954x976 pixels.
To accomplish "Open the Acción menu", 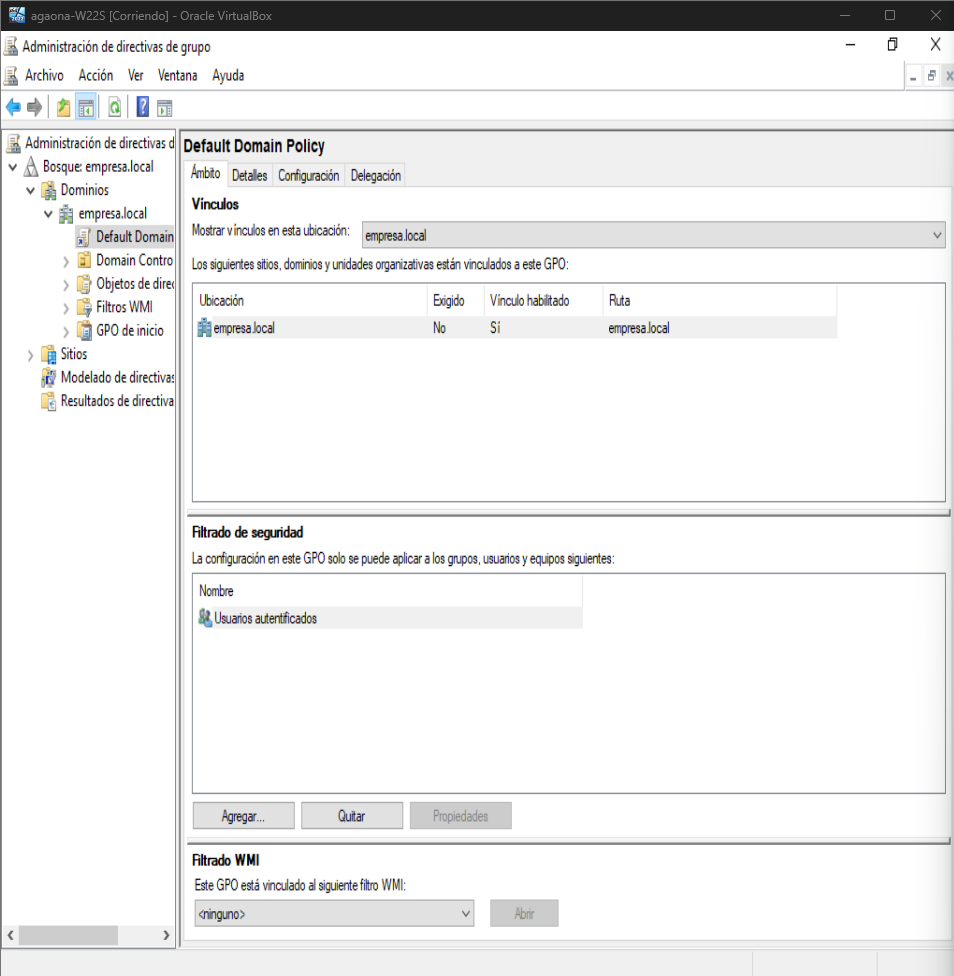I will tap(96, 75).
